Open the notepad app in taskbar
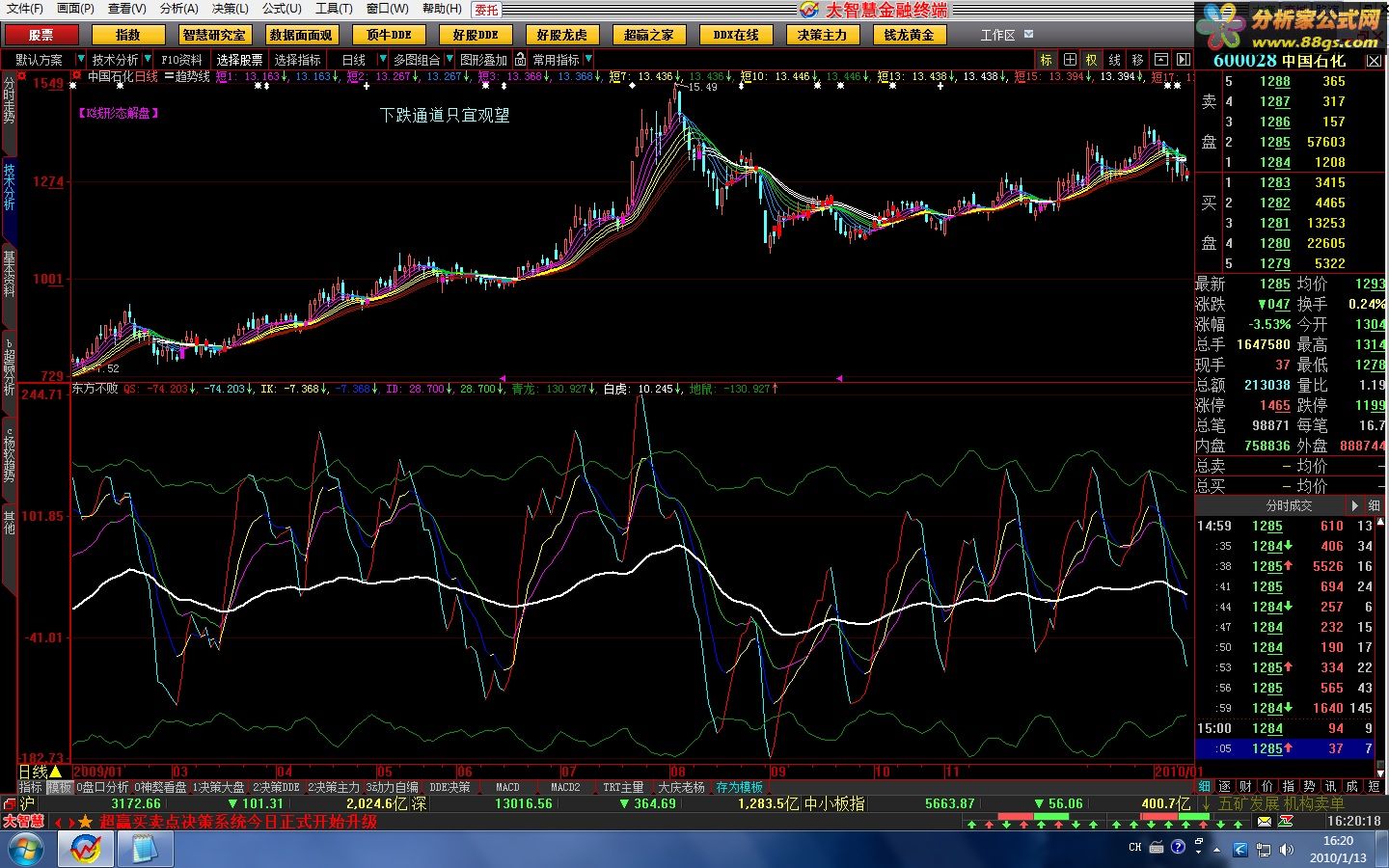The image size is (1389, 868). tap(145, 849)
